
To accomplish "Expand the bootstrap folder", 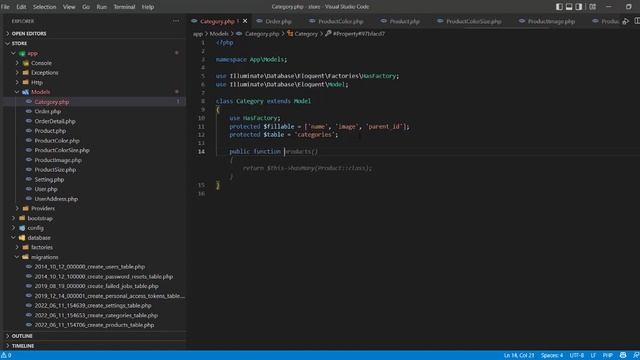I will pyautogui.click(x=93, y=218).
